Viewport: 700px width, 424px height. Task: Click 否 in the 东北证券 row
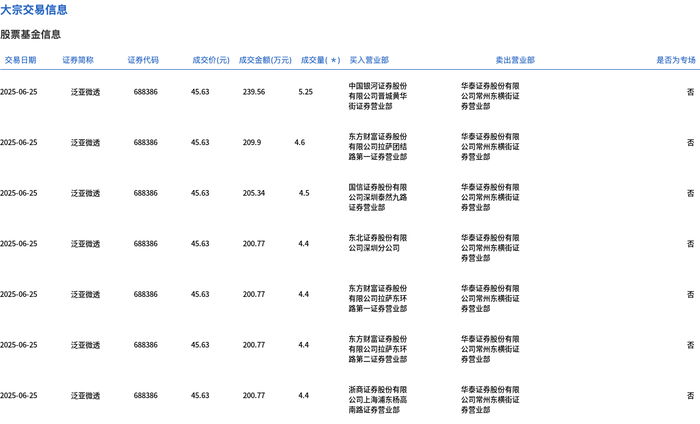coord(691,244)
